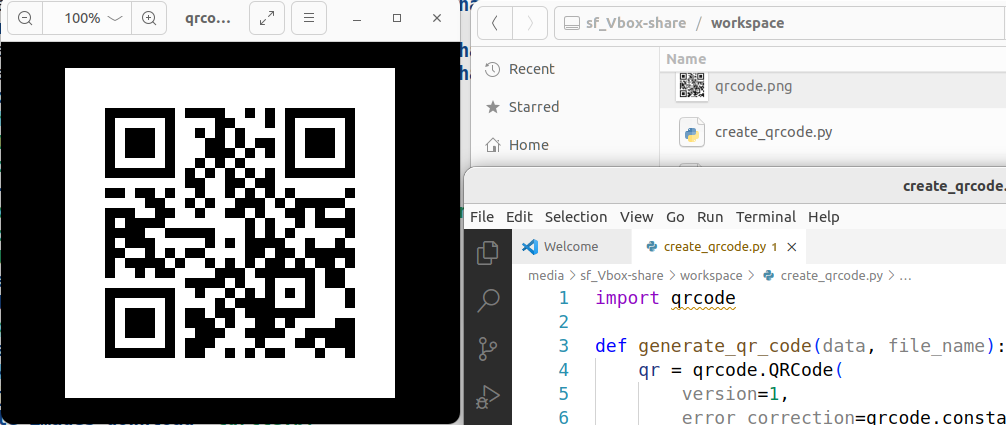The image size is (1006, 425).
Task: Open Source Control in the activity bar
Action: pyautogui.click(x=488, y=349)
